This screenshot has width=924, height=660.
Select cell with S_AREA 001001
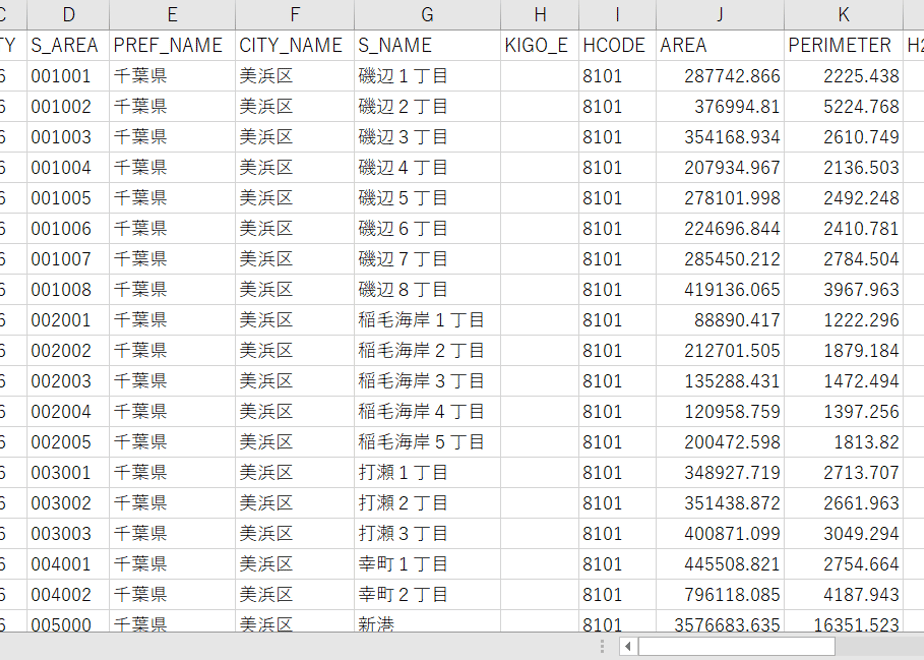click(68, 76)
